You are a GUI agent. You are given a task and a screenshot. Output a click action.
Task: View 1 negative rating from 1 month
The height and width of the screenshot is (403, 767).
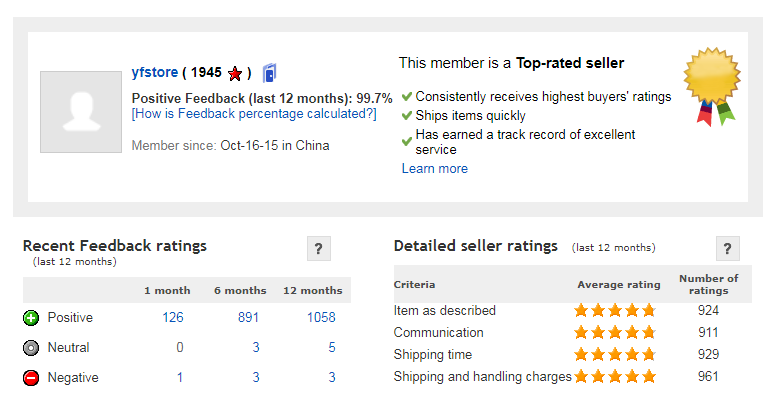(180, 377)
